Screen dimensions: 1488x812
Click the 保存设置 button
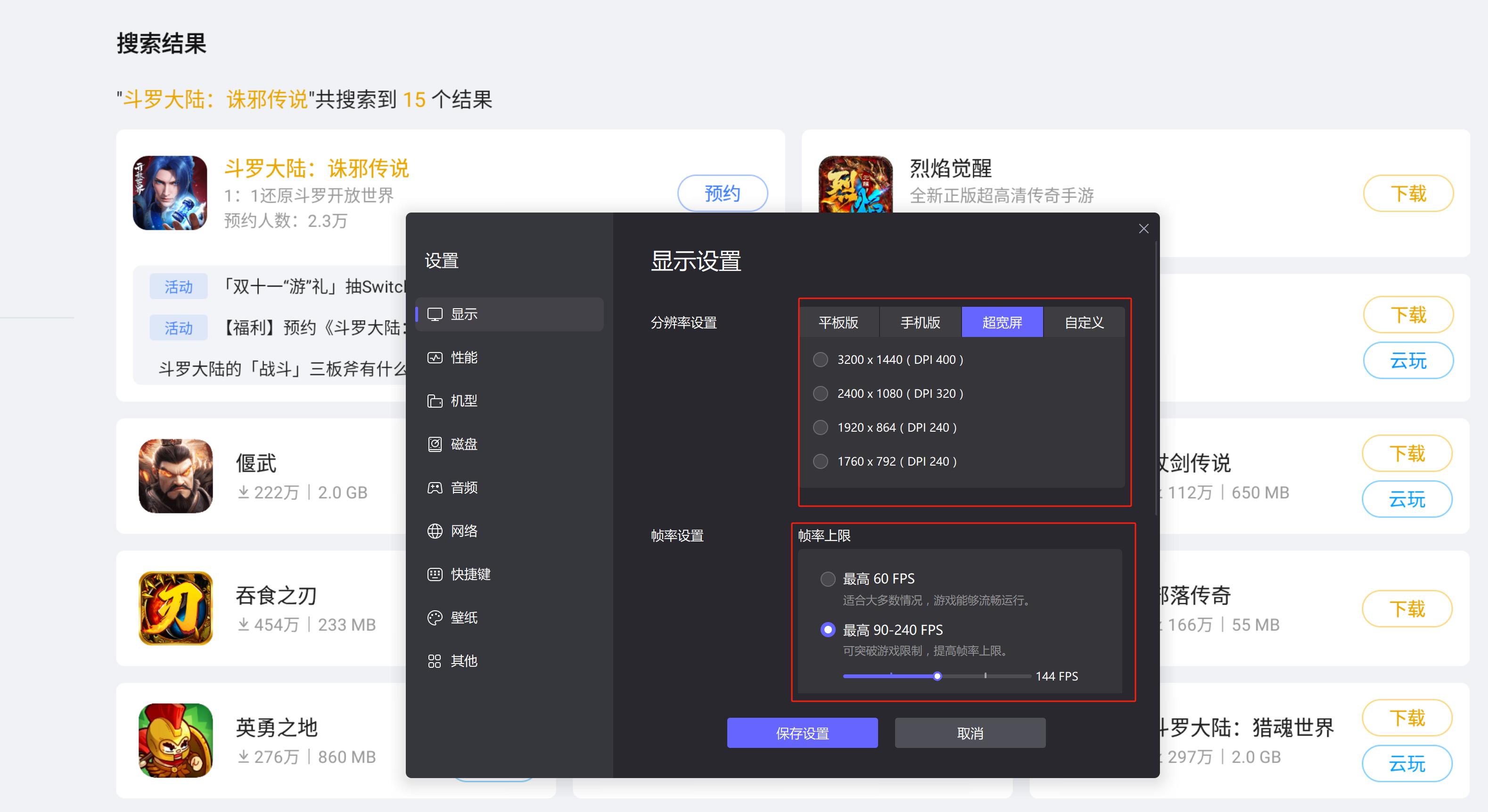pos(802,733)
